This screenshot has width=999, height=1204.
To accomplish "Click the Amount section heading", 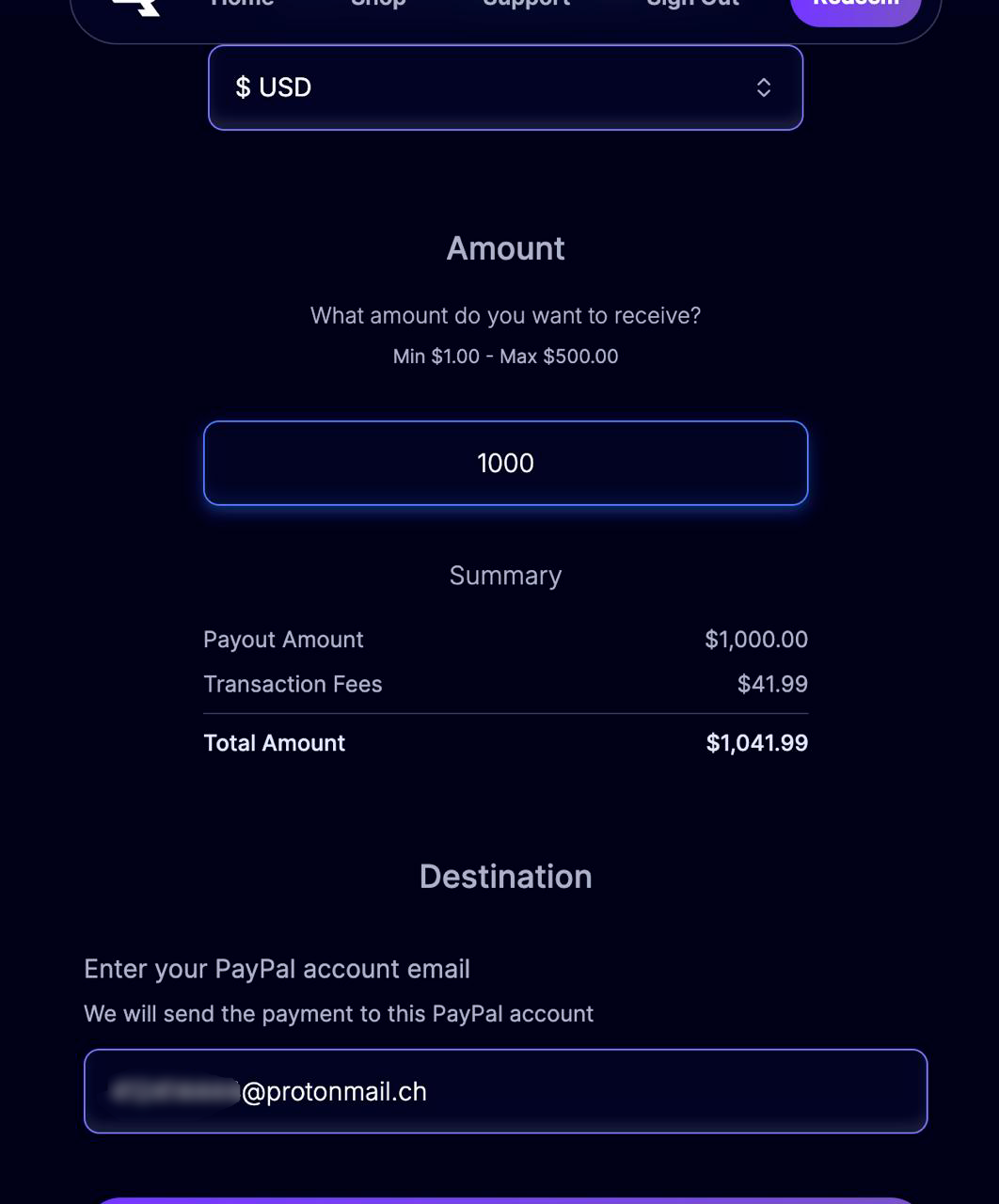I will tap(505, 248).
